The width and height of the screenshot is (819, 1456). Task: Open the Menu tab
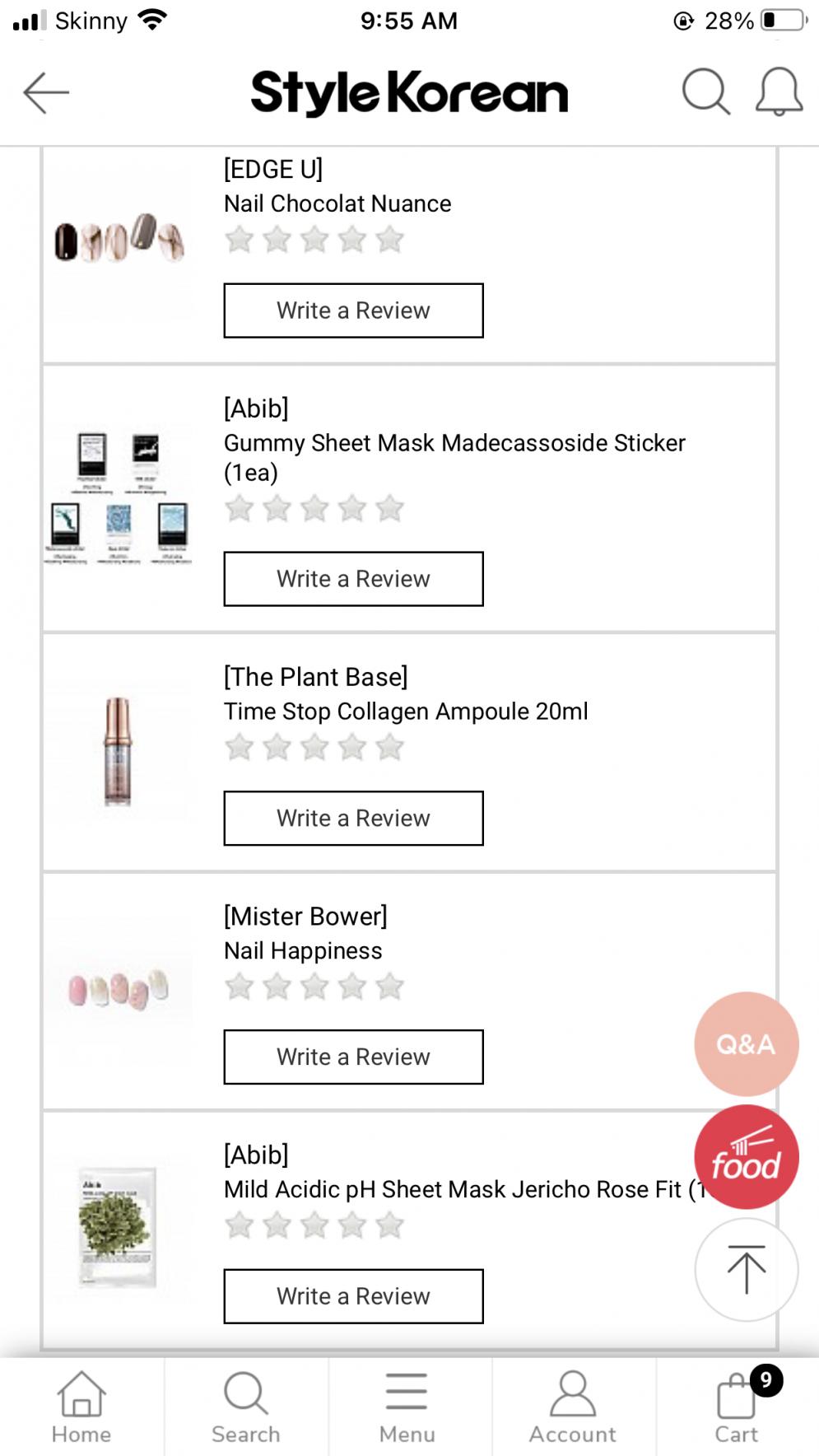click(x=407, y=1407)
